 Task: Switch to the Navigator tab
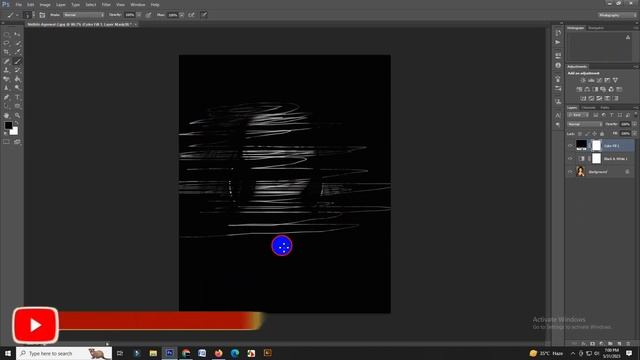(596, 28)
